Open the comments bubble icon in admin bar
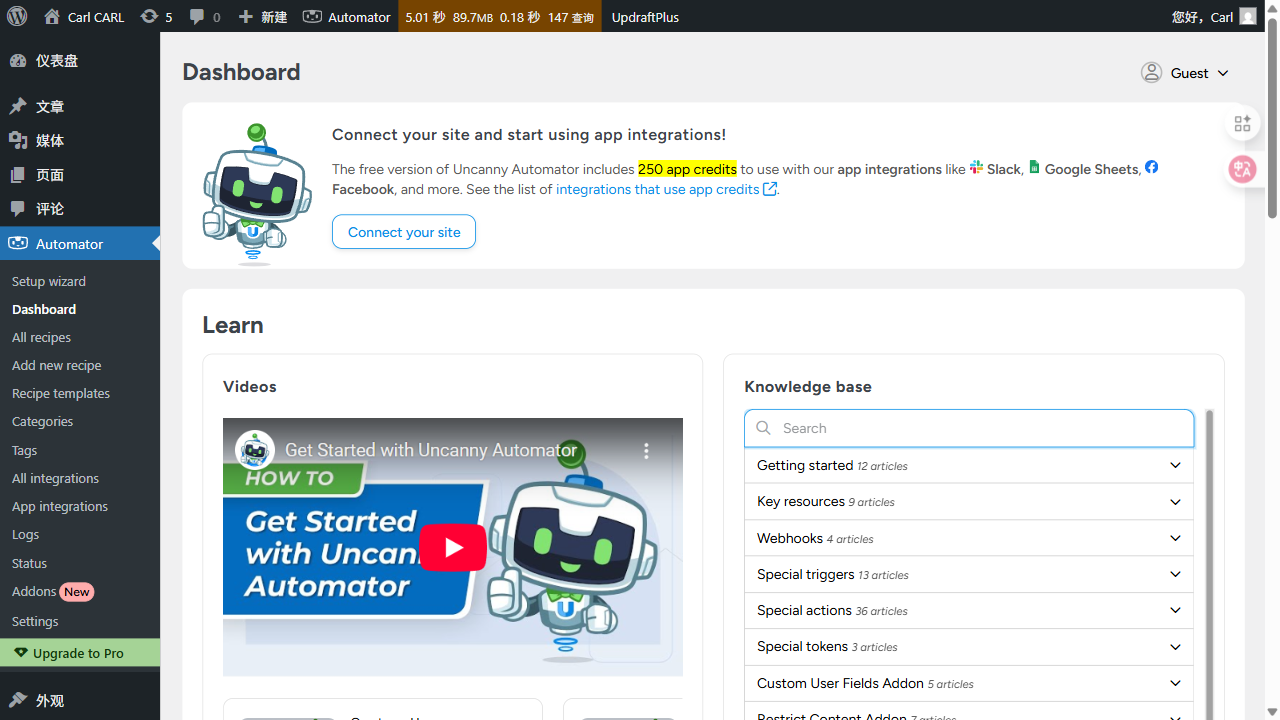The height and width of the screenshot is (720, 1280). pos(197,16)
